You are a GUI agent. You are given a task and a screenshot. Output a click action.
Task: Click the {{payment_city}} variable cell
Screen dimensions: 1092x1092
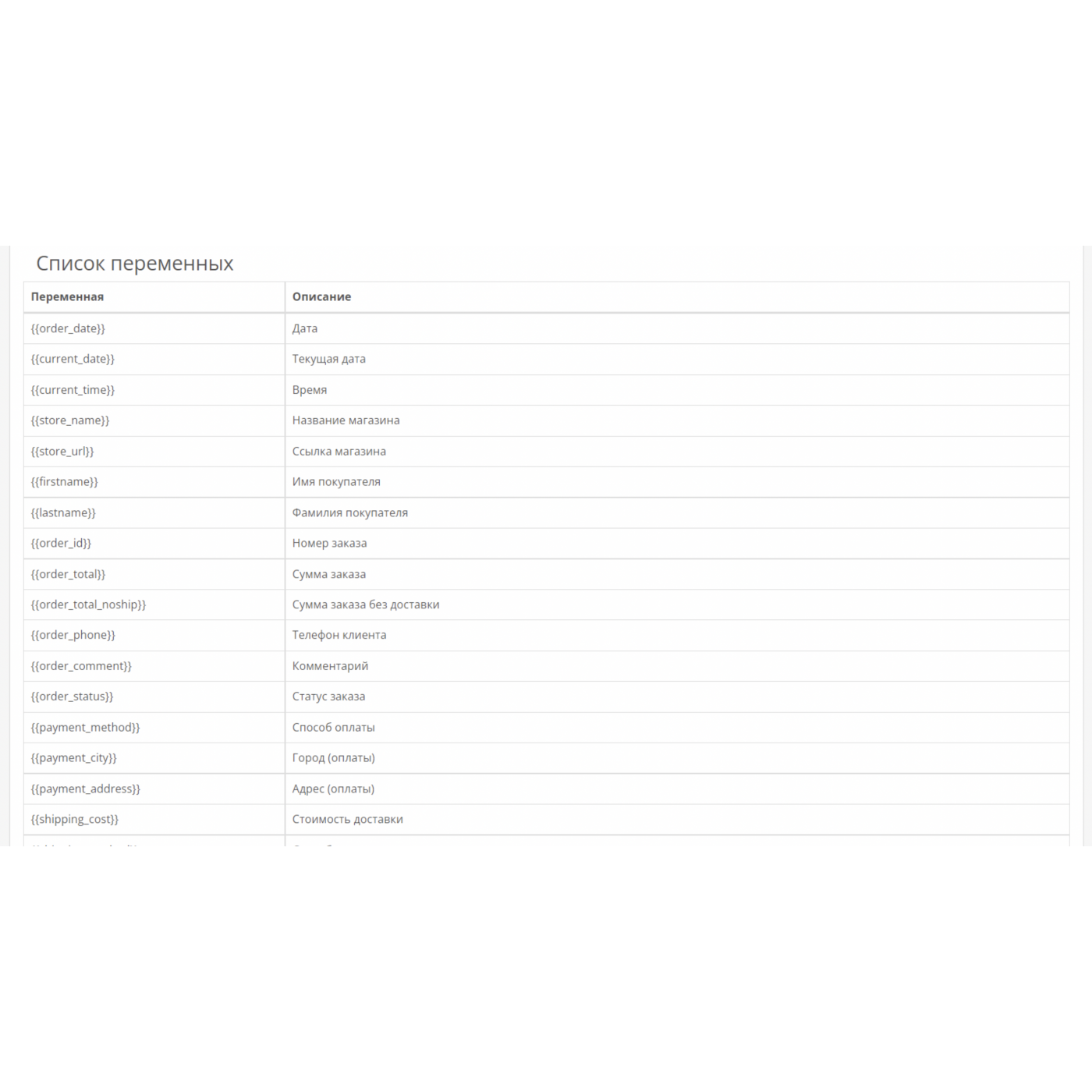coord(73,758)
